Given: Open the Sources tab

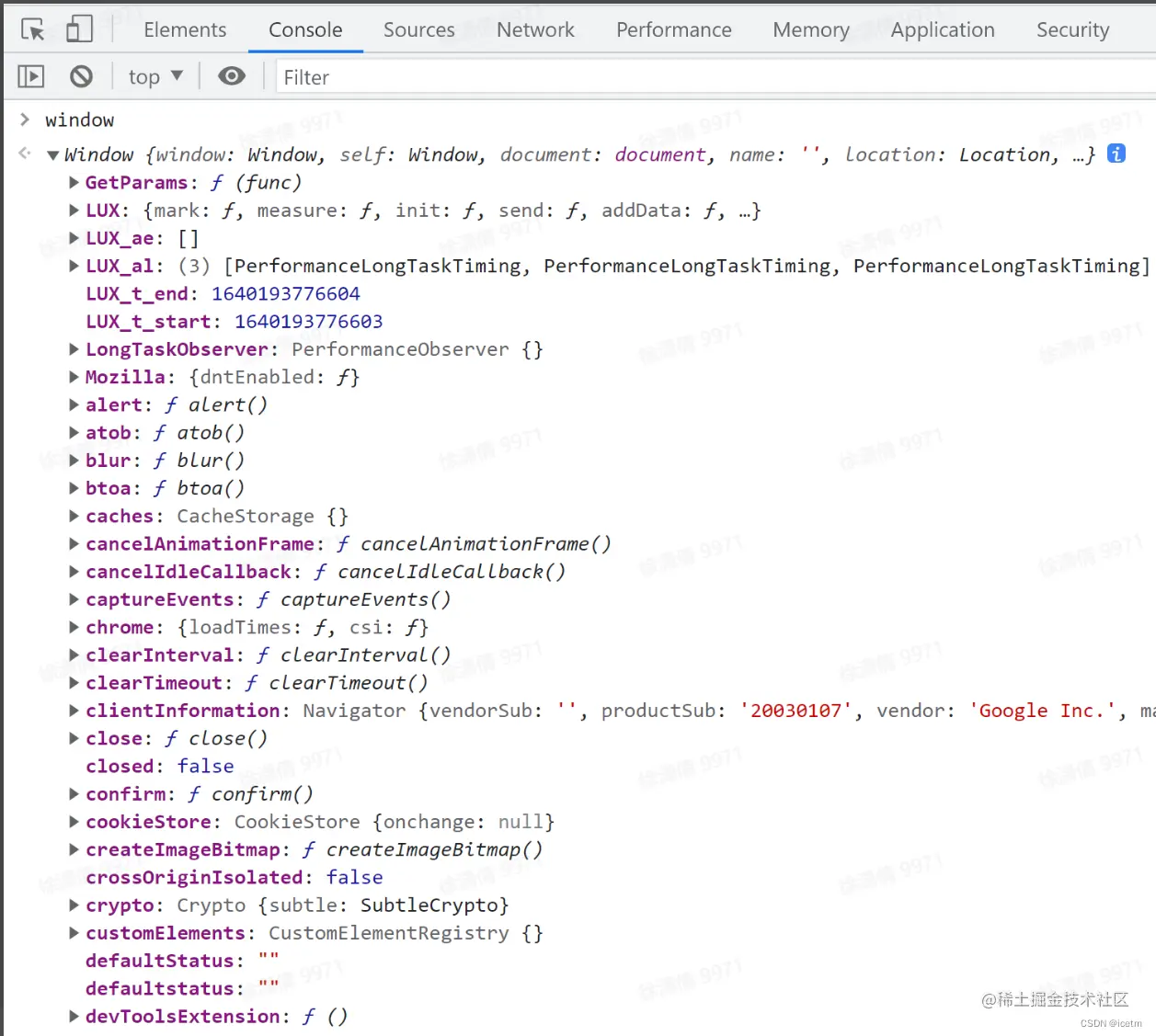Looking at the screenshot, I should (419, 29).
